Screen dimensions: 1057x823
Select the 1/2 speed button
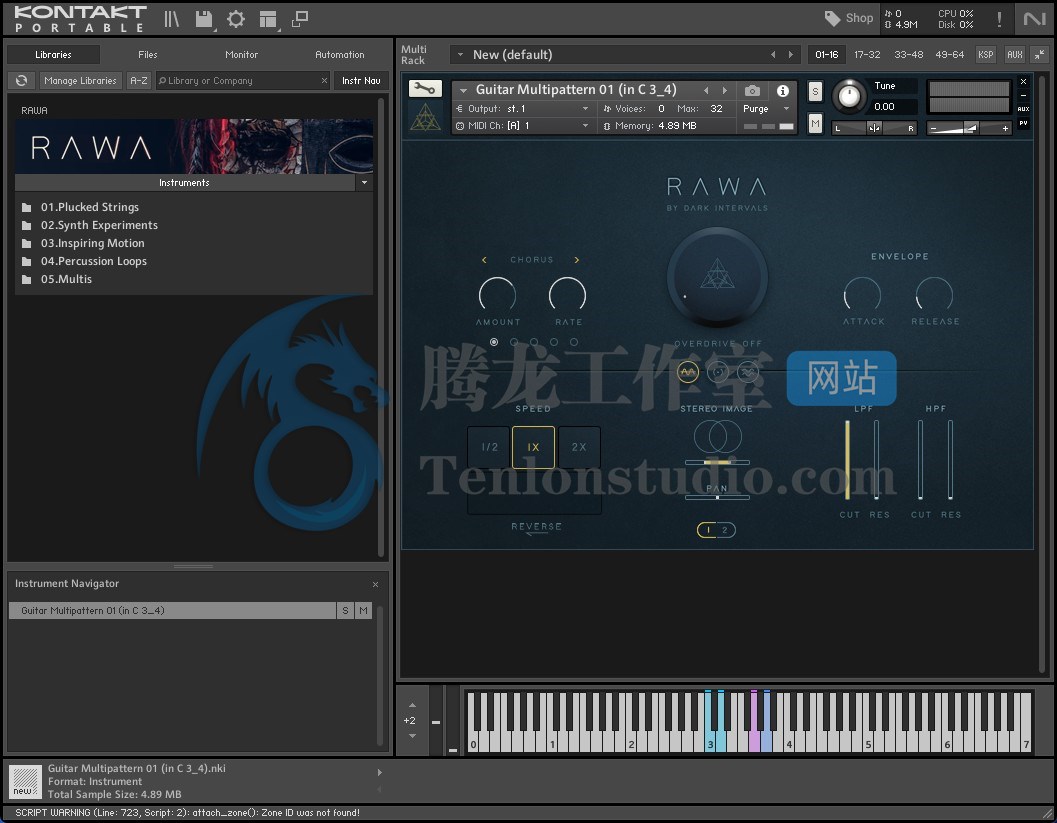pyautogui.click(x=489, y=447)
